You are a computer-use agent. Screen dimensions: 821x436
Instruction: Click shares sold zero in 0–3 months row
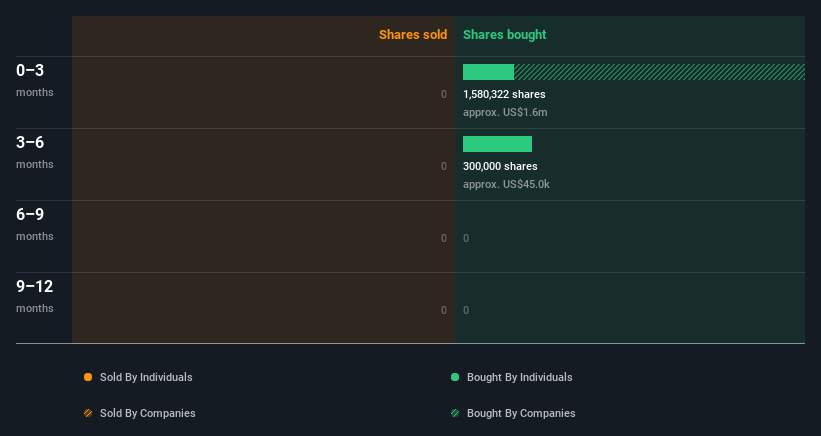tap(444, 95)
